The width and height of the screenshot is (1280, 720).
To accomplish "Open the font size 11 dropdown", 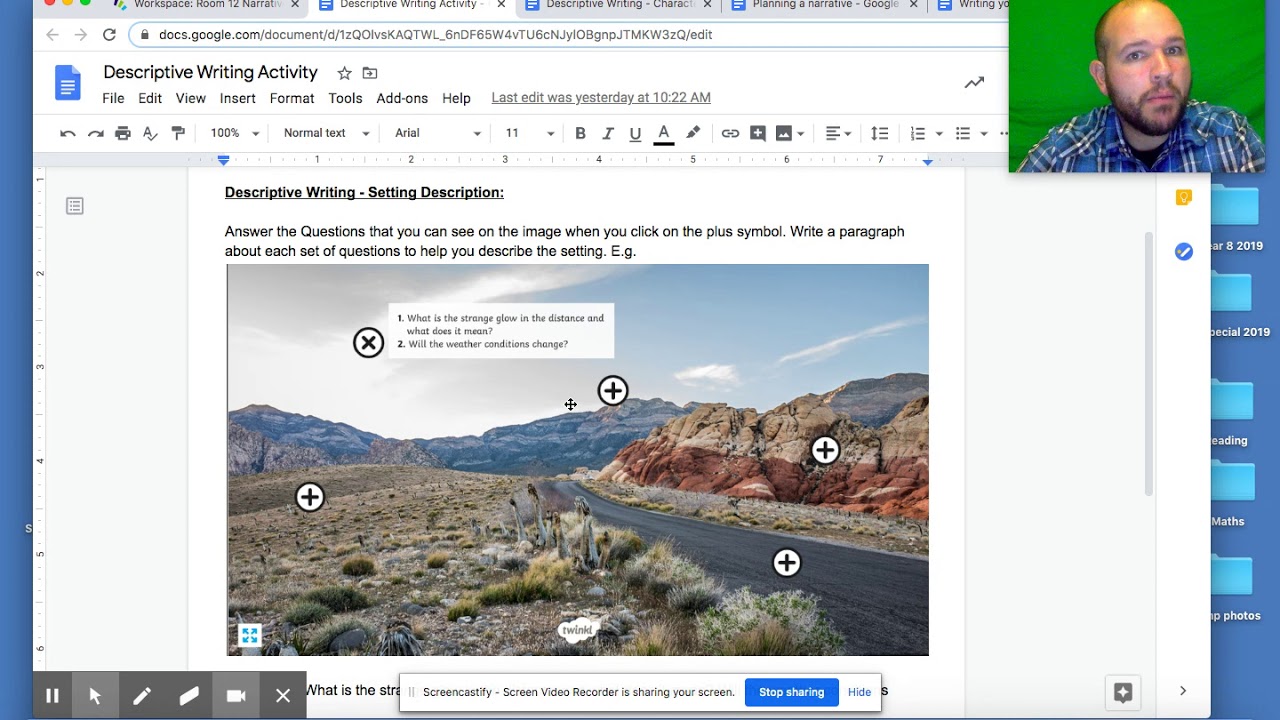I will tap(529, 133).
